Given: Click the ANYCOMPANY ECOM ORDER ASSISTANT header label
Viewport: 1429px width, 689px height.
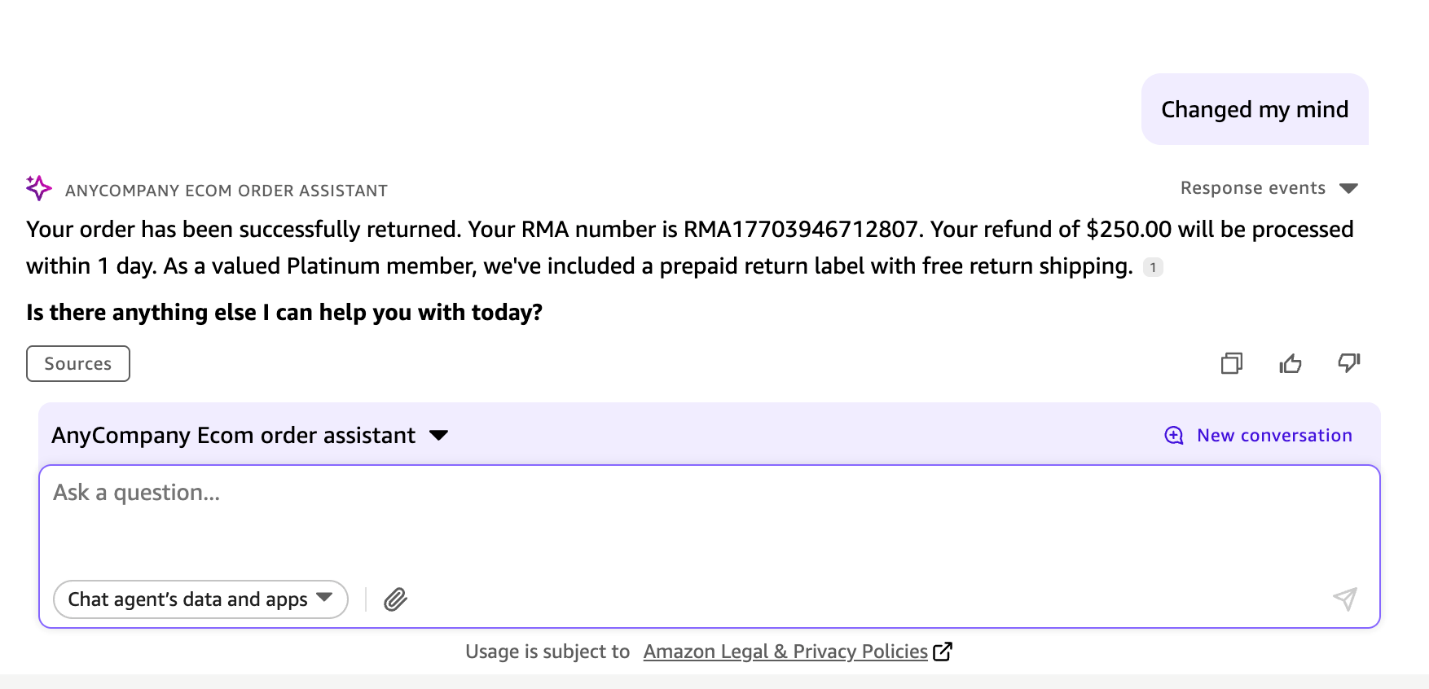Looking at the screenshot, I should [x=226, y=190].
